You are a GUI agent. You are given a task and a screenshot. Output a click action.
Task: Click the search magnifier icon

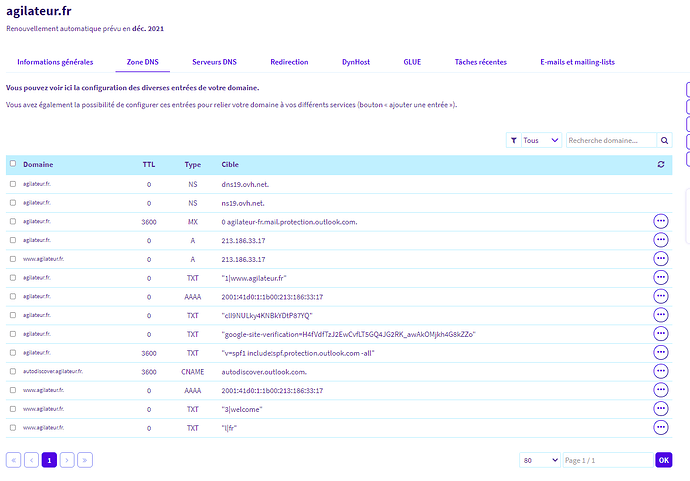(664, 140)
